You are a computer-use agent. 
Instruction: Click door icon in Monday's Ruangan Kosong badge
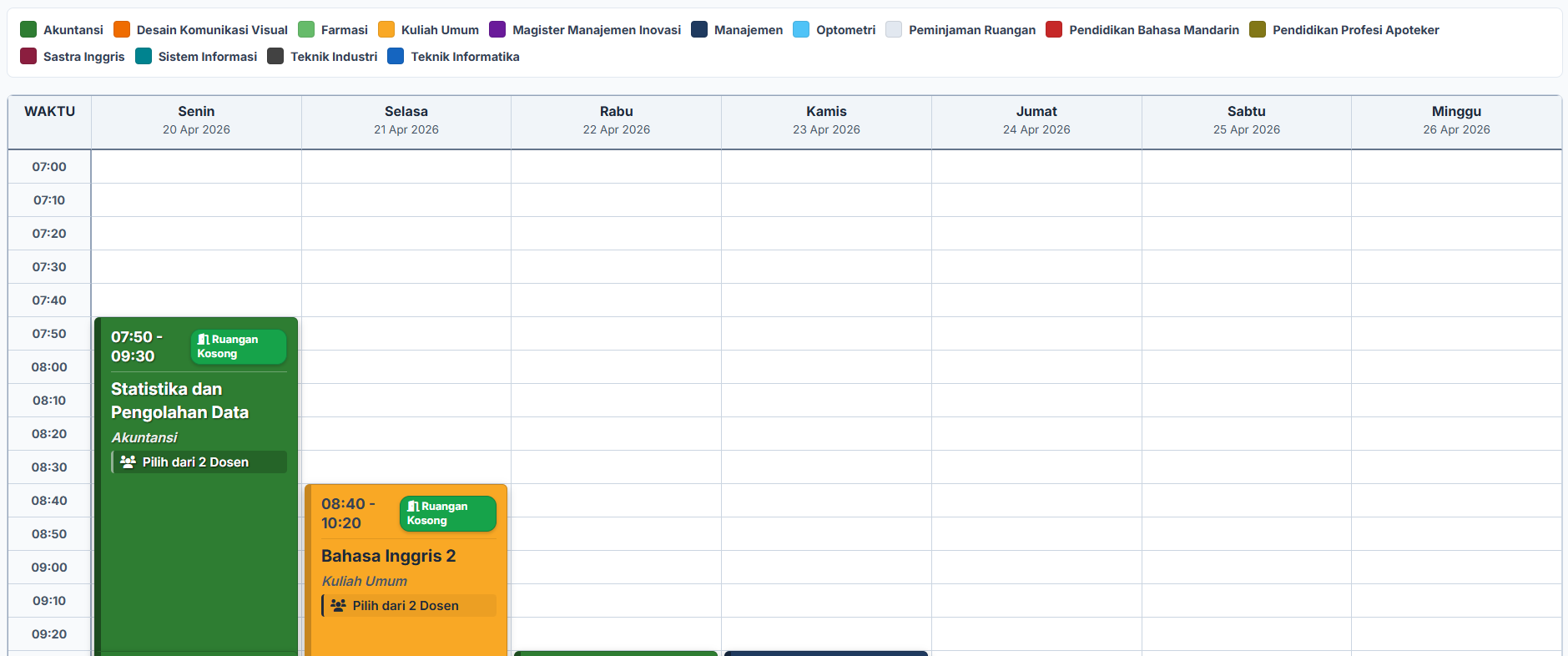tap(203, 340)
